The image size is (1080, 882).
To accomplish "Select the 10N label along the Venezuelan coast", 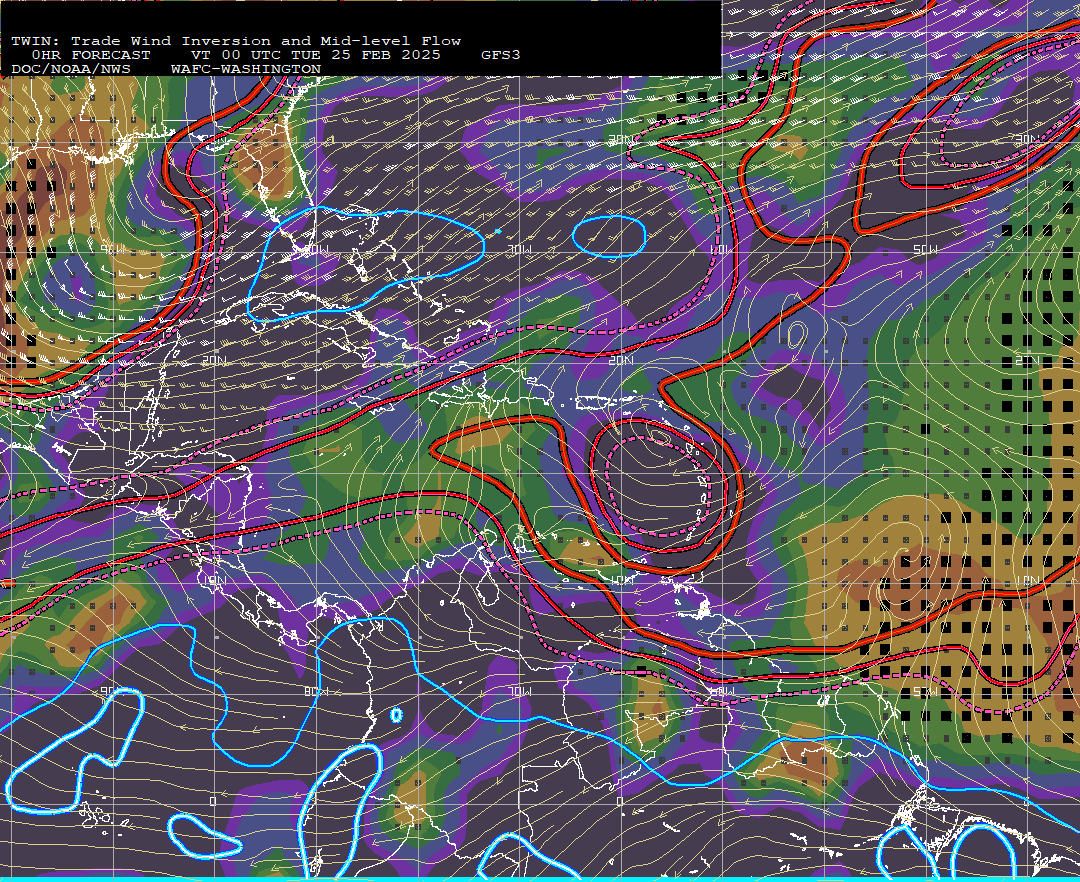I will click(x=621, y=580).
